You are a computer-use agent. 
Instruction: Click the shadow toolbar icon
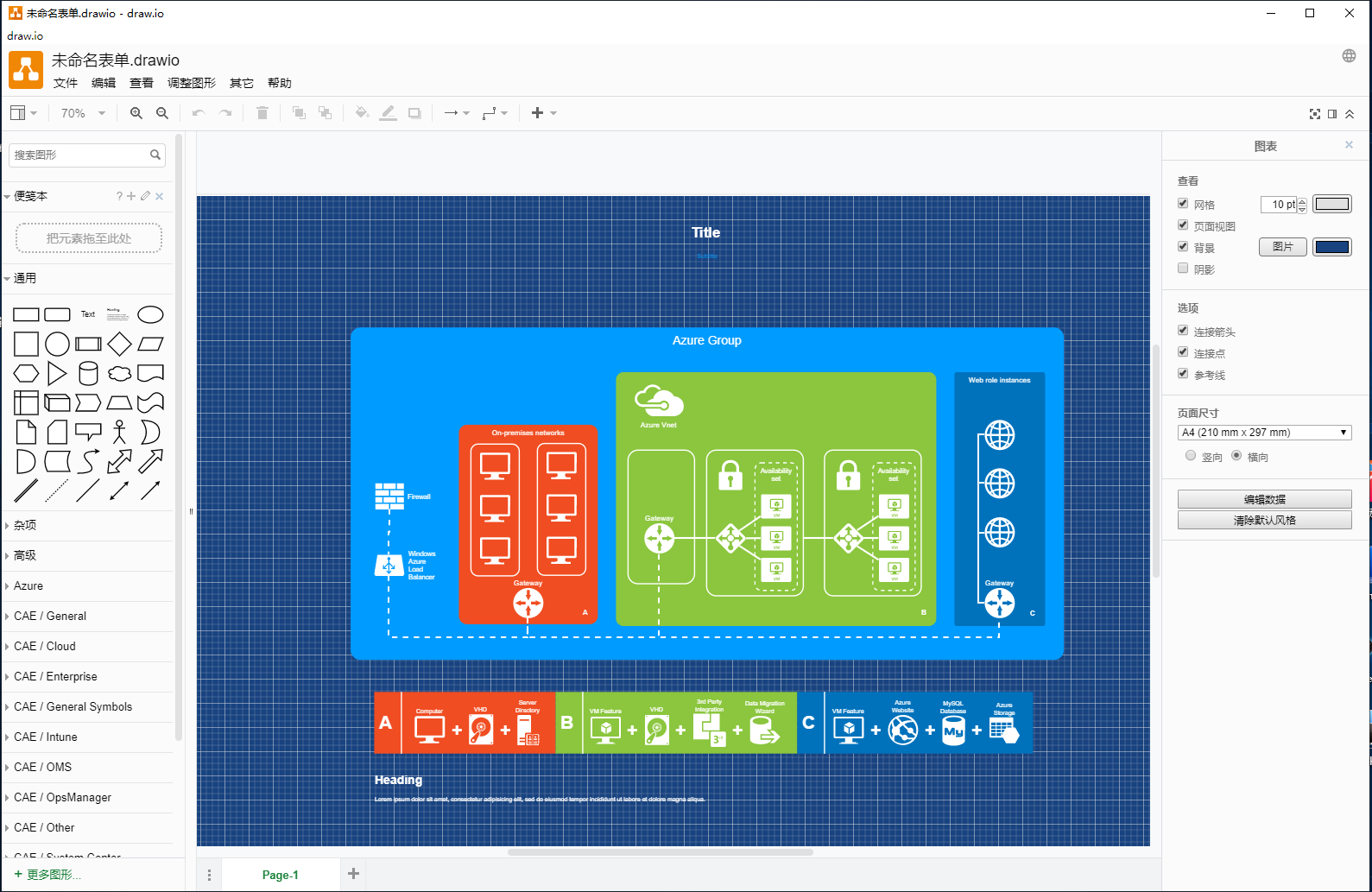click(x=414, y=113)
